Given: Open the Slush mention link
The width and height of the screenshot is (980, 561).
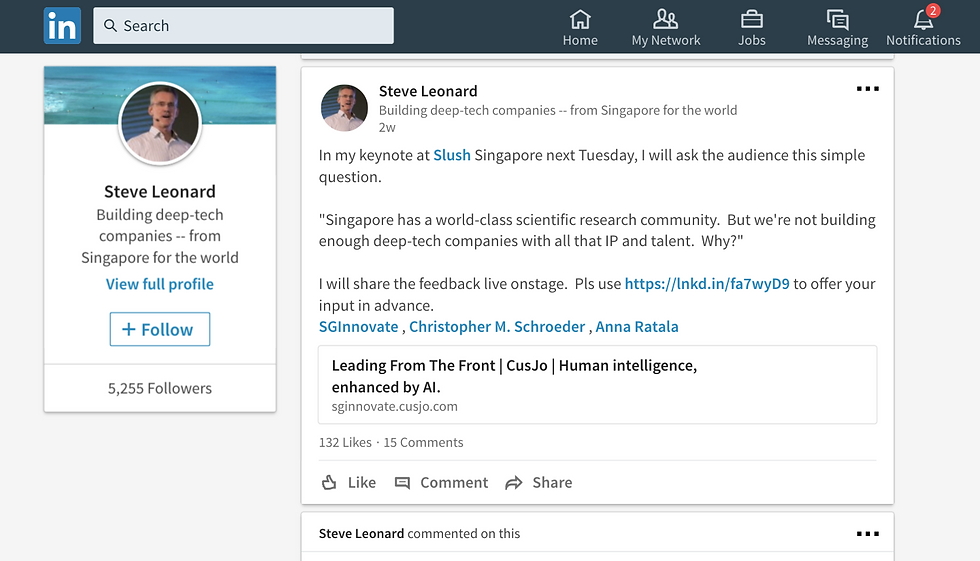Looking at the screenshot, I should point(452,155).
